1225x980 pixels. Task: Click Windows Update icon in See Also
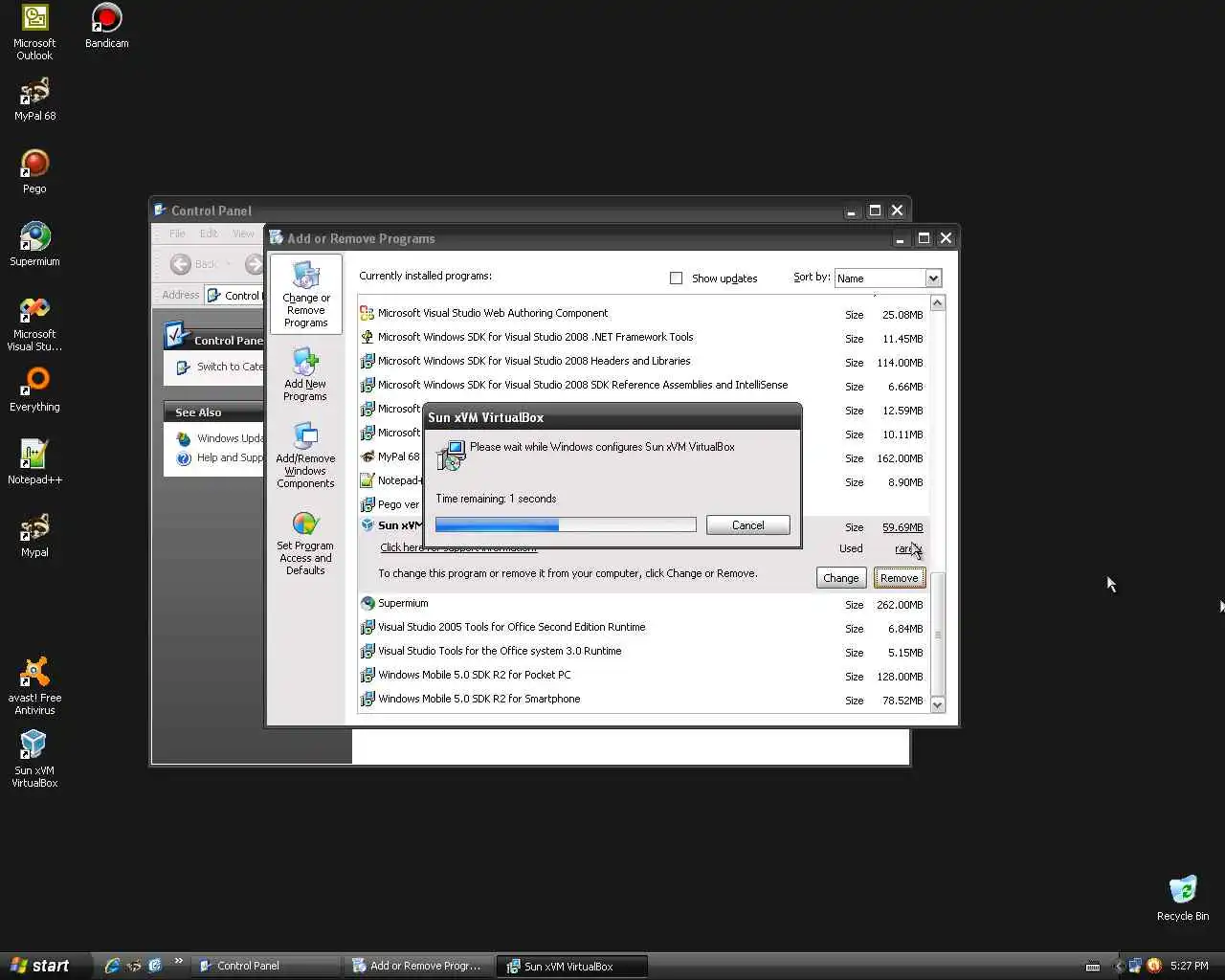184,439
